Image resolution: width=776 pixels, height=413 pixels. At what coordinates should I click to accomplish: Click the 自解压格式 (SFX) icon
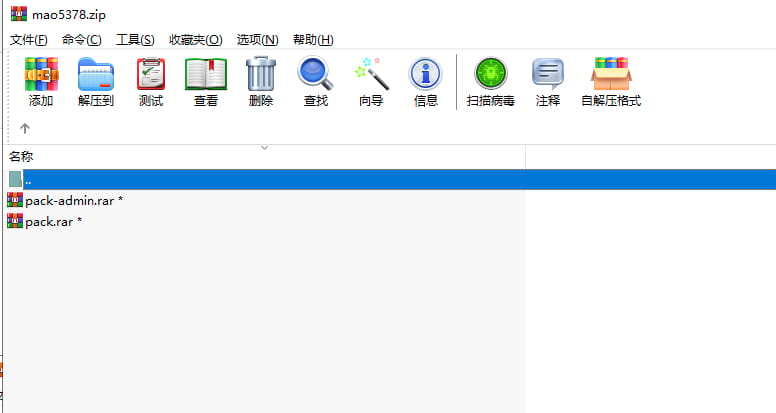coord(611,74)
